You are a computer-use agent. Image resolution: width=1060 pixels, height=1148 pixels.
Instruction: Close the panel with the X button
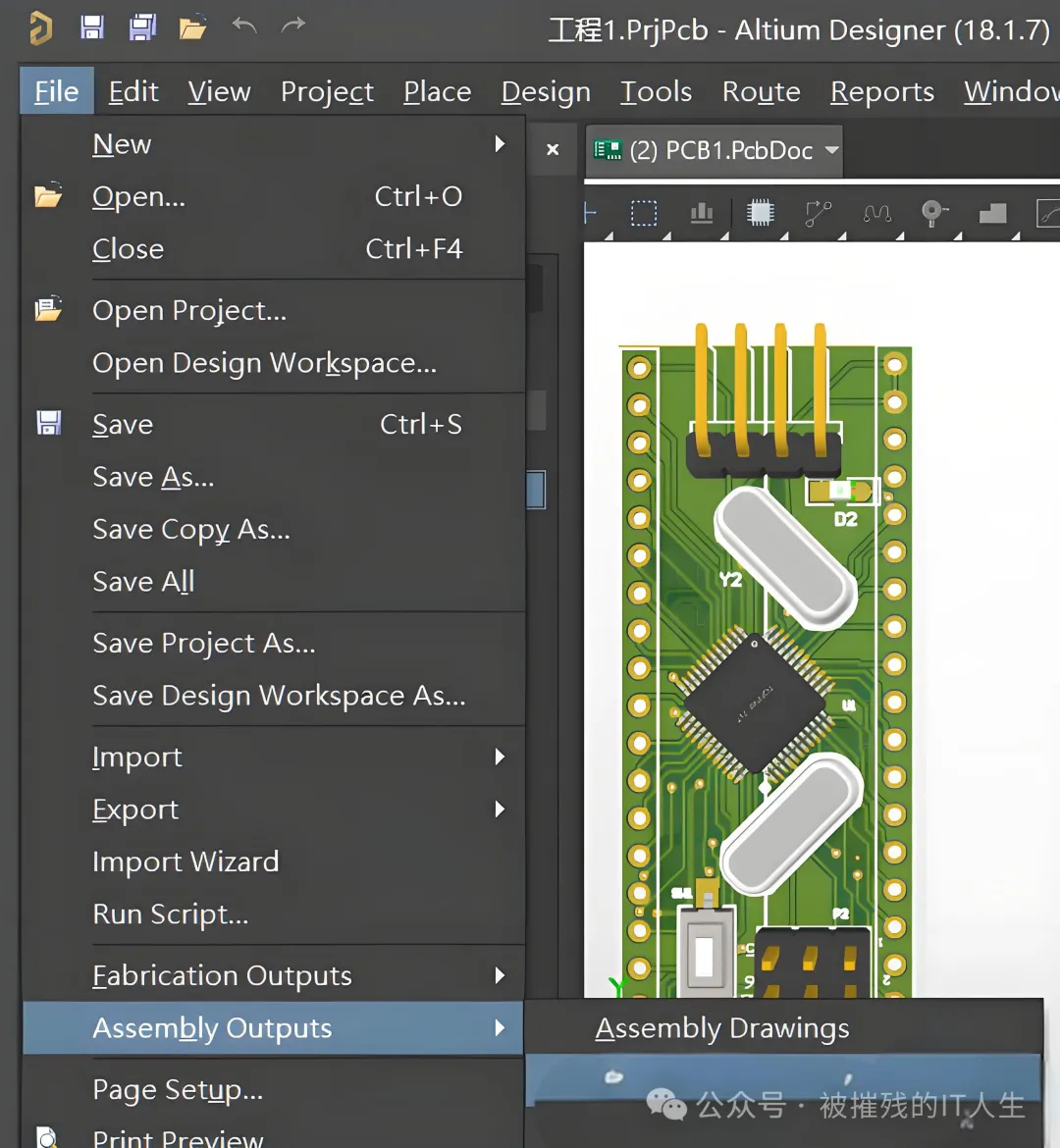click(x=553, y=149)
